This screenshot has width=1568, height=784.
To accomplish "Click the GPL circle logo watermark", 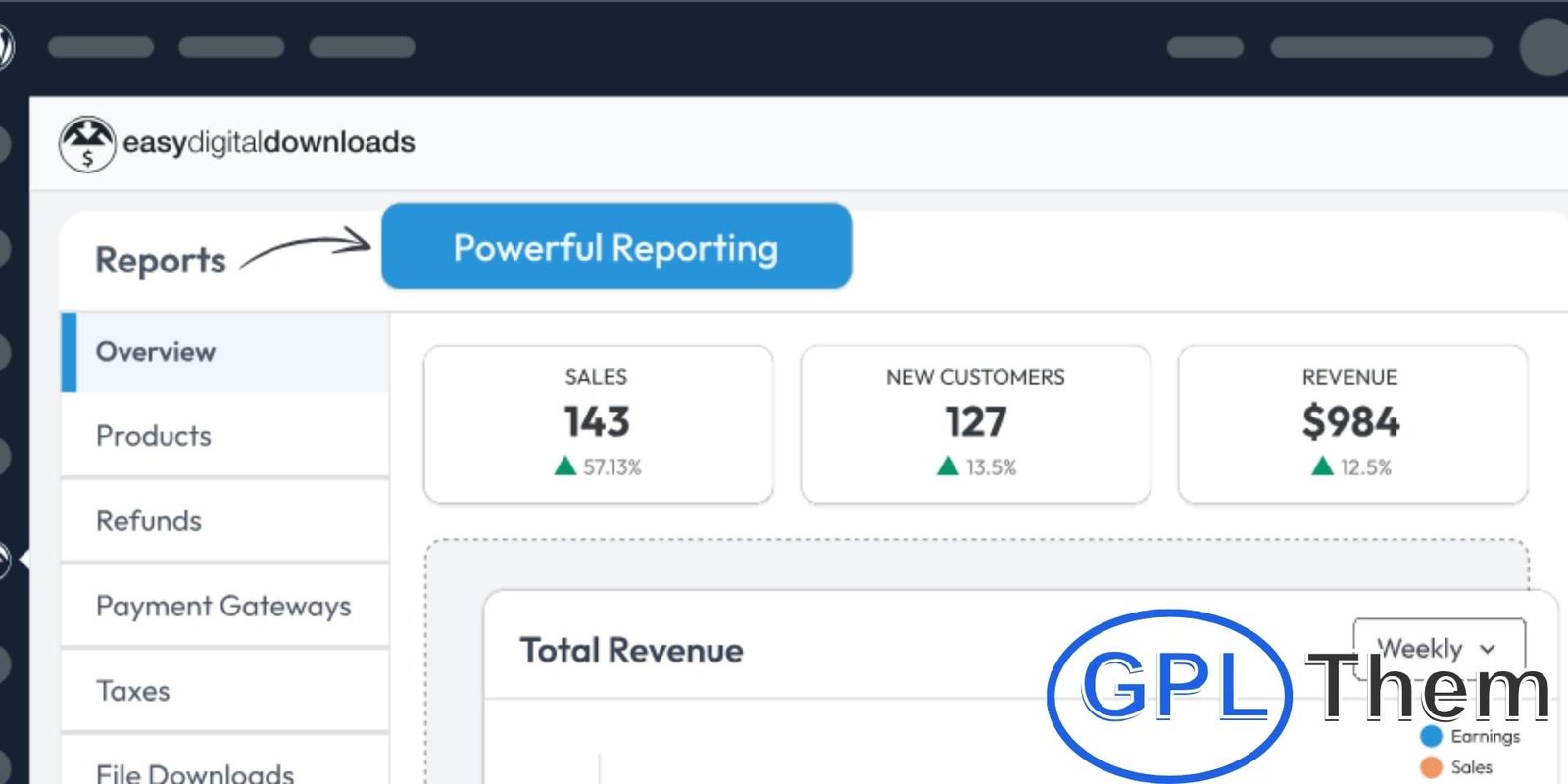I will [x=1169, y=693].
